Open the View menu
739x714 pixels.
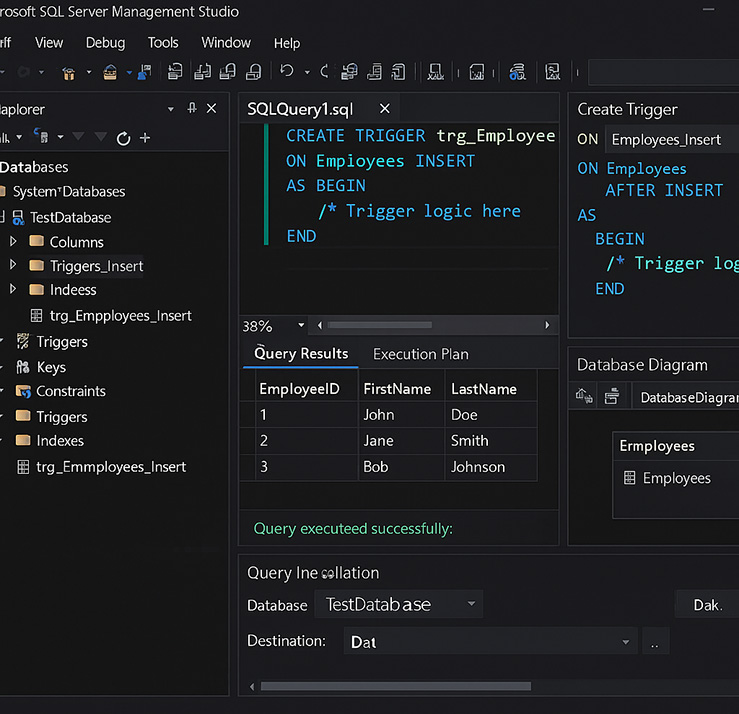(x=49, y=43)
